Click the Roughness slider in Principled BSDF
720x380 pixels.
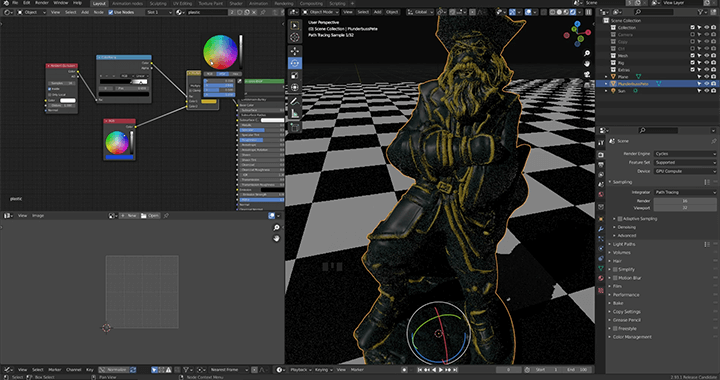[262, 140]
